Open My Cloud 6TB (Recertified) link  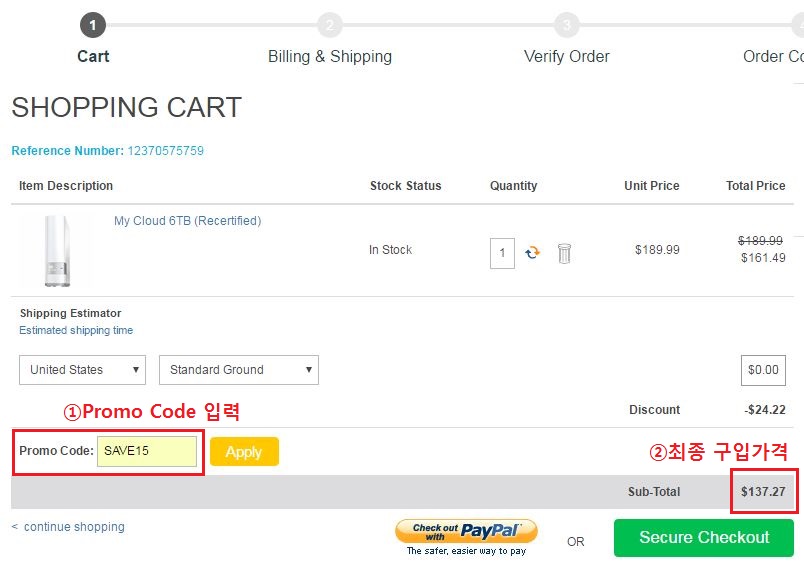(187, 221)
